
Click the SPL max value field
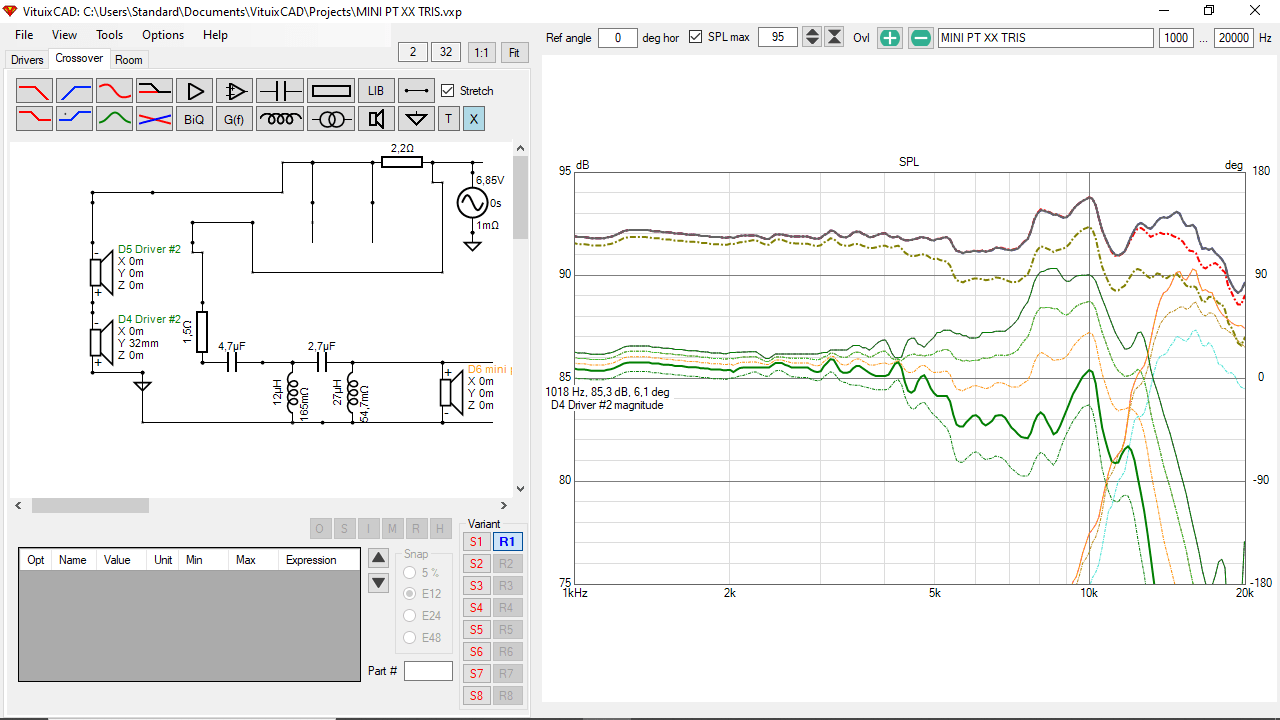click(778, 37)
